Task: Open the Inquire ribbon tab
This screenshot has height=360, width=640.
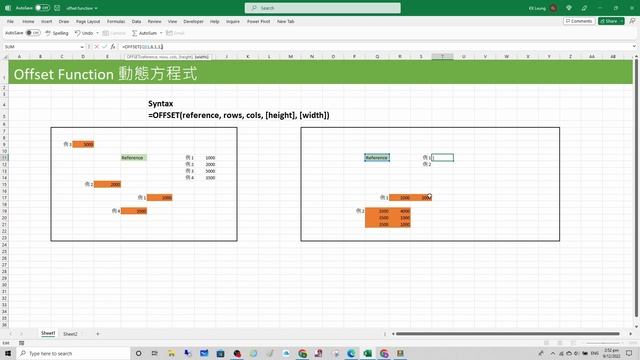Action: (x=233, y=21)
